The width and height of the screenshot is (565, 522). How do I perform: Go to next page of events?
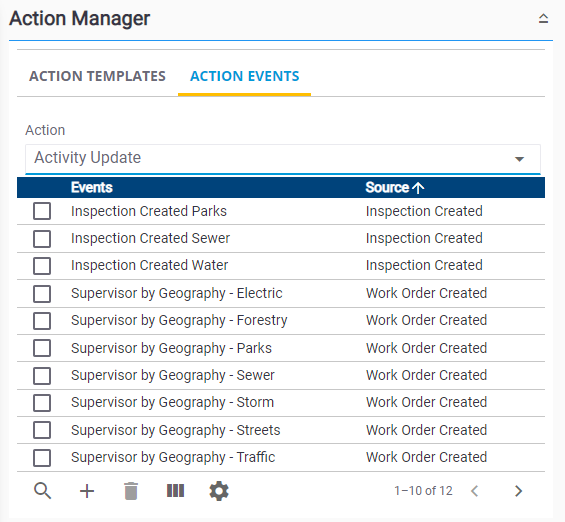[519, 491]
